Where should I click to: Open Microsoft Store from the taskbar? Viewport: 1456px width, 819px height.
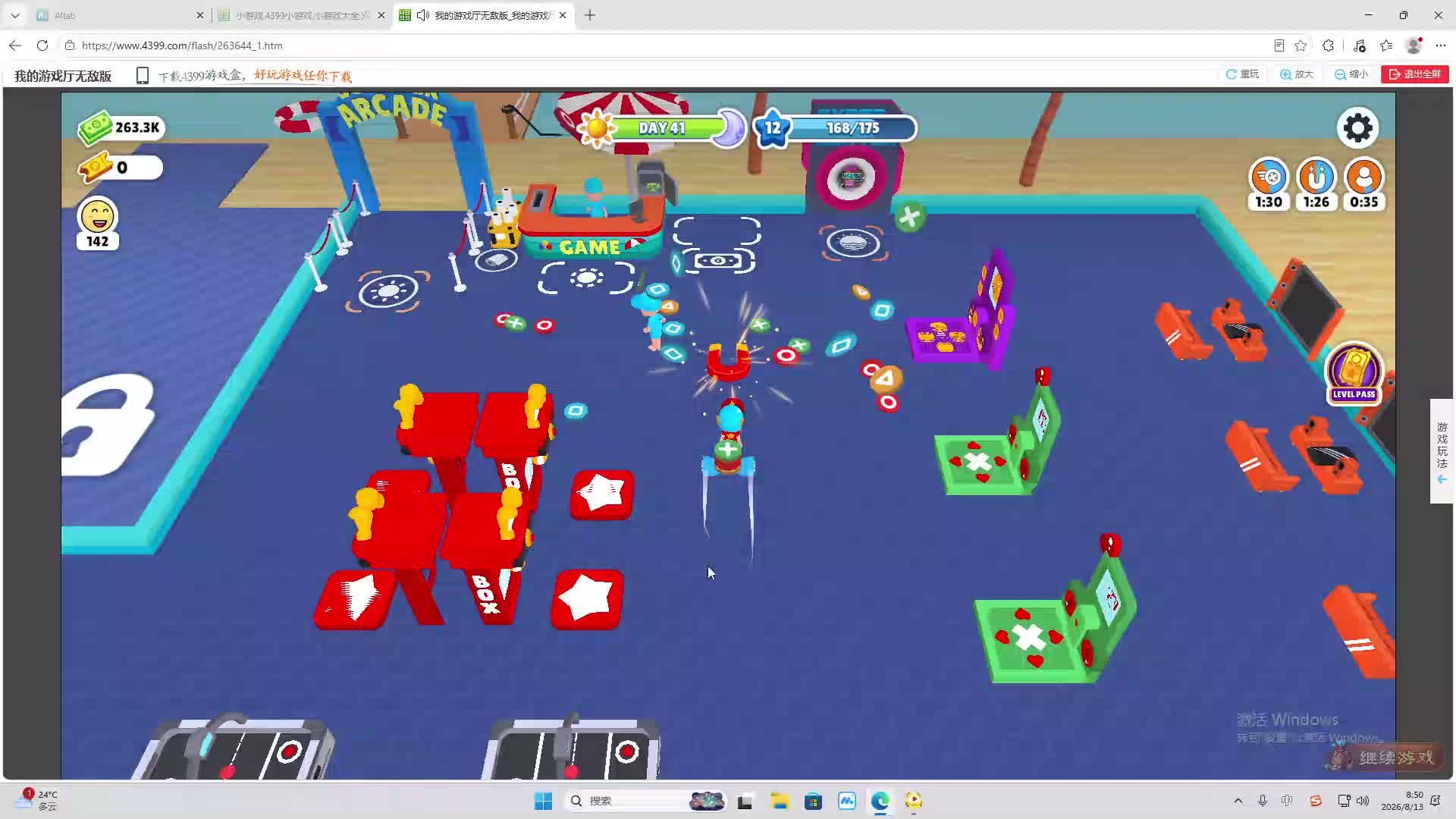click(x=813, y=801)
